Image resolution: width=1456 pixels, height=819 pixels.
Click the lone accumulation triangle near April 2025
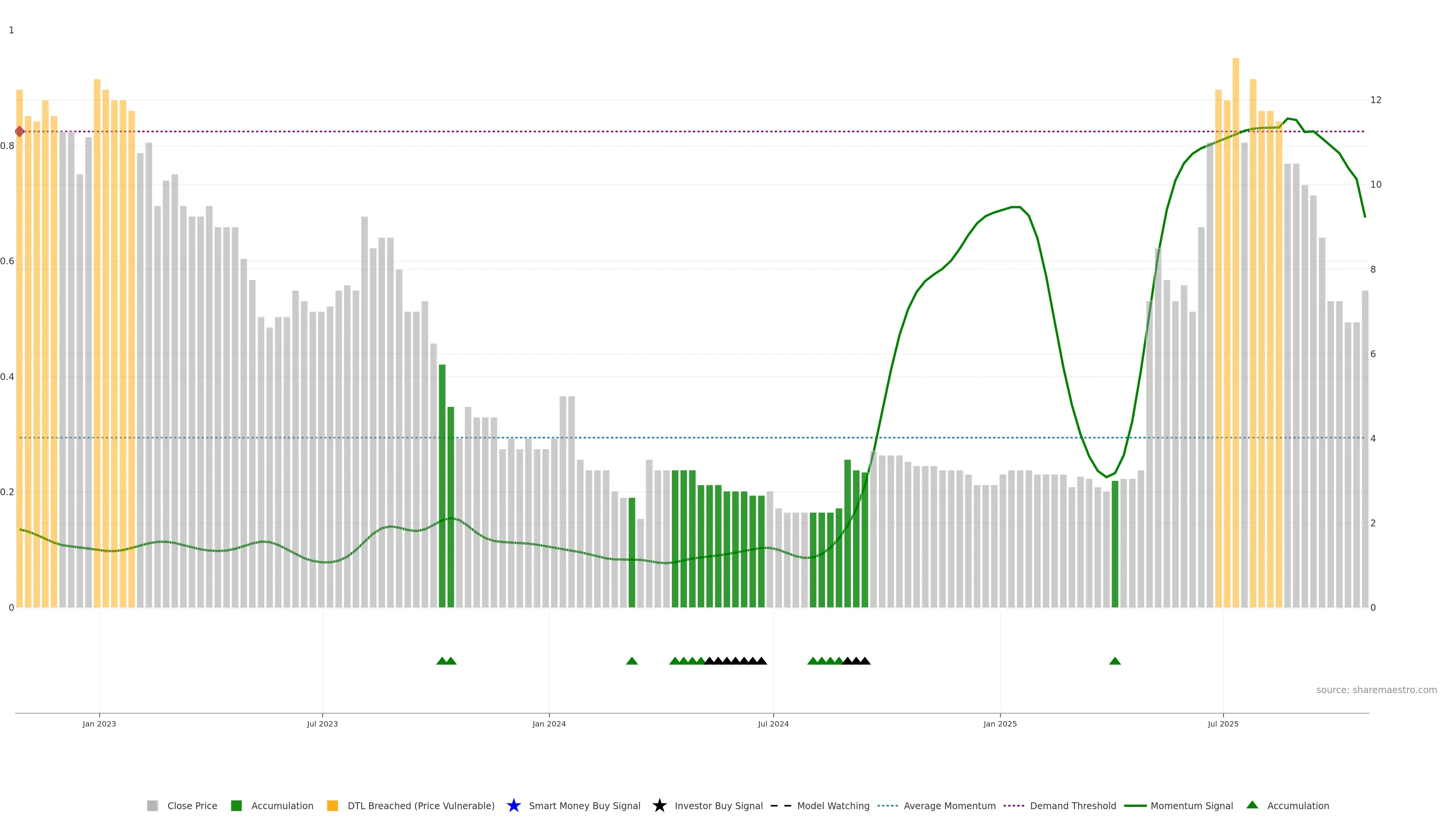click(1115, 661)
